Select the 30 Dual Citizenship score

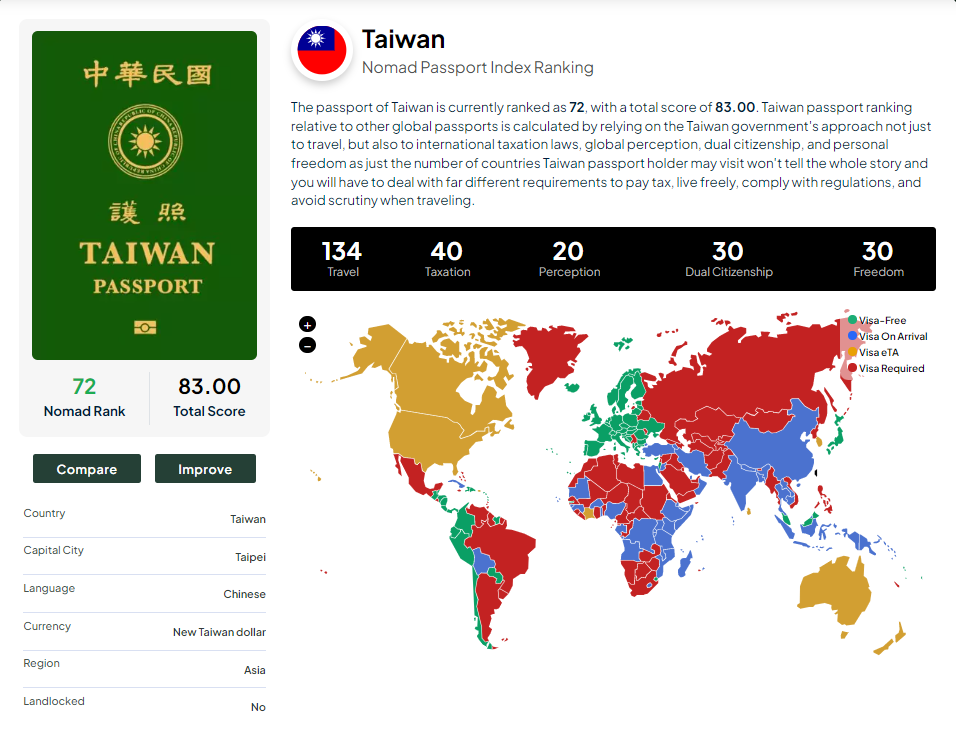click(x=729, y=259)
